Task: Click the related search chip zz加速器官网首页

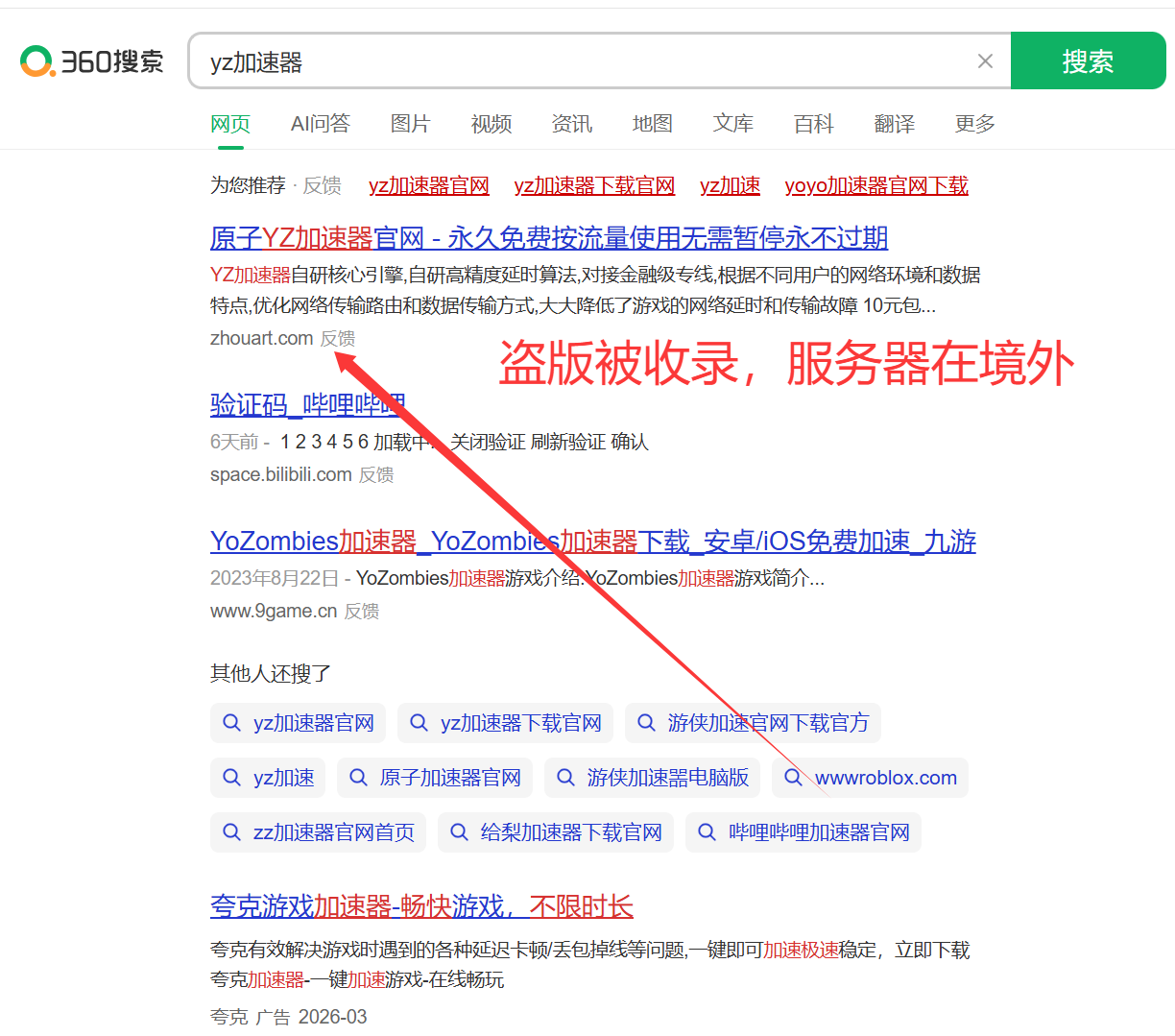Action: coord(318,832)
